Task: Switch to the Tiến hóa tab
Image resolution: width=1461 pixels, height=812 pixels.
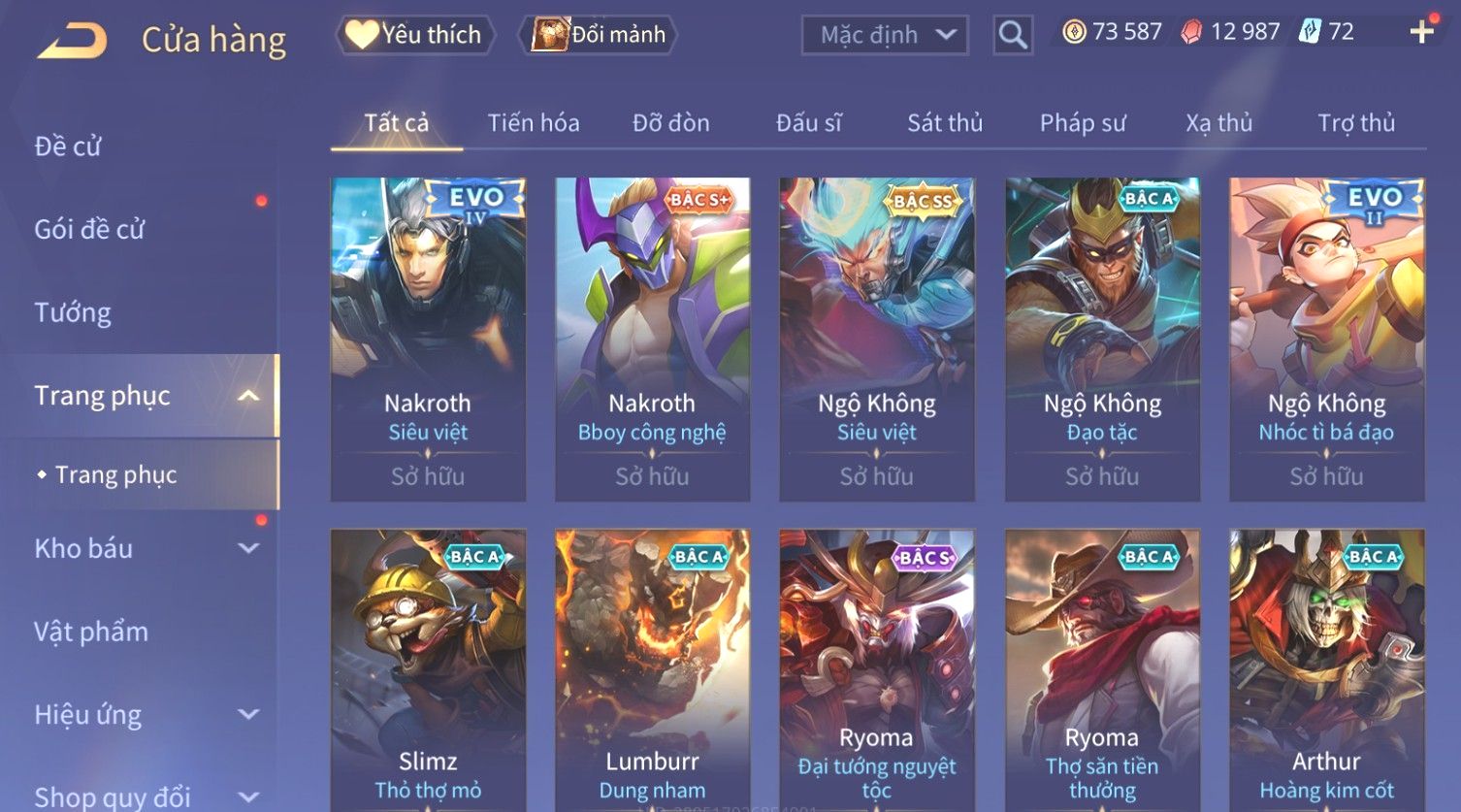Action: point(534,123)
